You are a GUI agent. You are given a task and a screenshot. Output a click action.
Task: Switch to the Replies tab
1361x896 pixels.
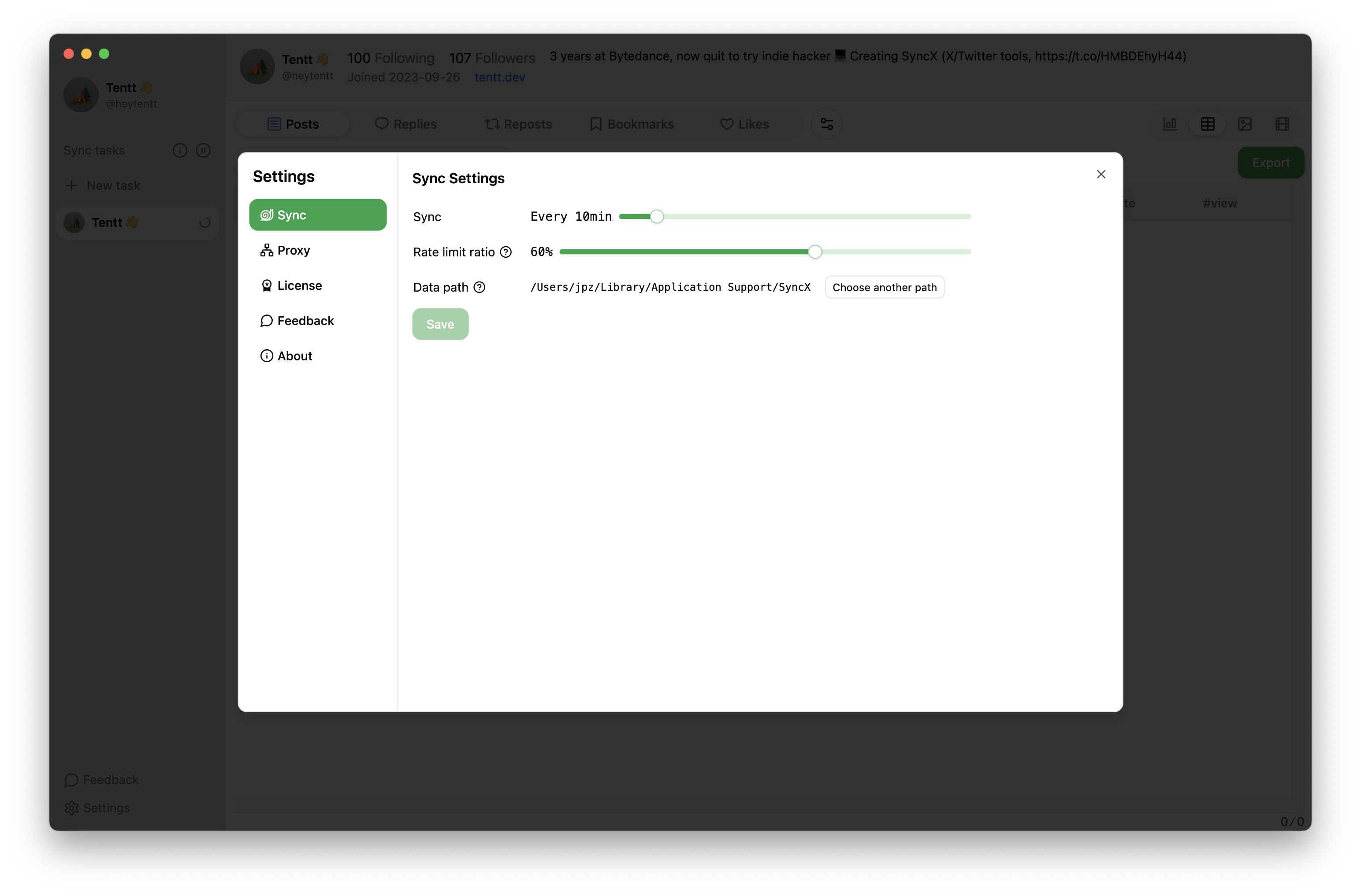point(405,124)
